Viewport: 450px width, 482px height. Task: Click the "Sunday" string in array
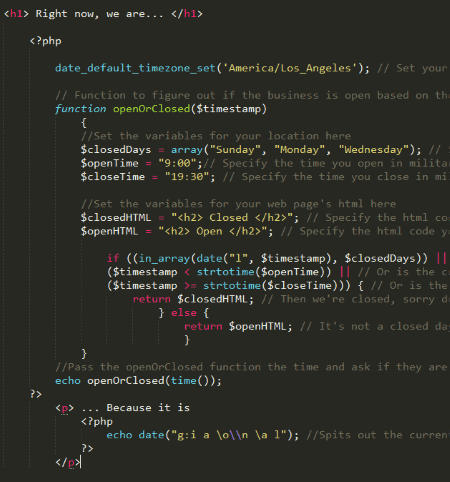point(235,150)
